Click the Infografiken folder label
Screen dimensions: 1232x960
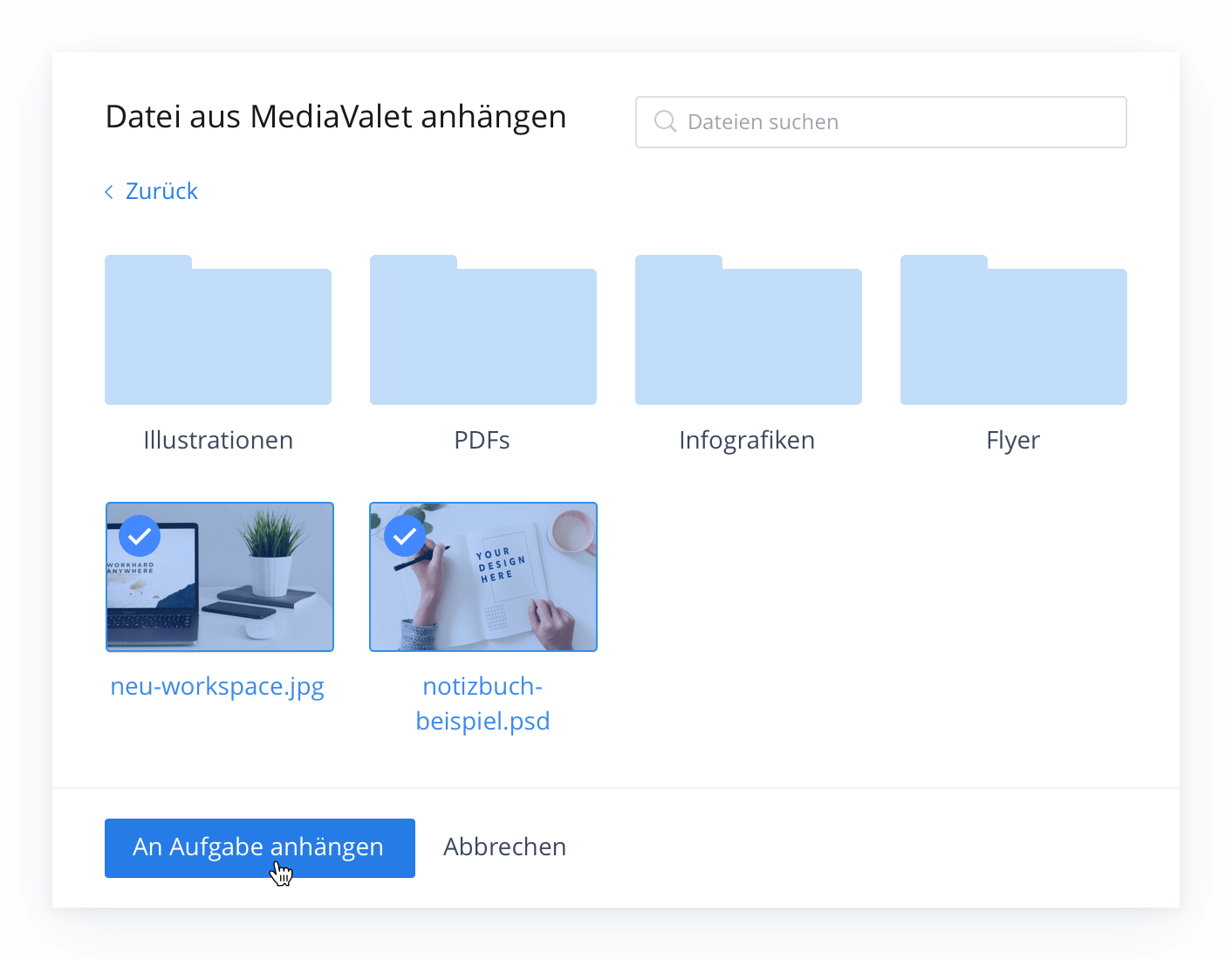pos(747,440)
